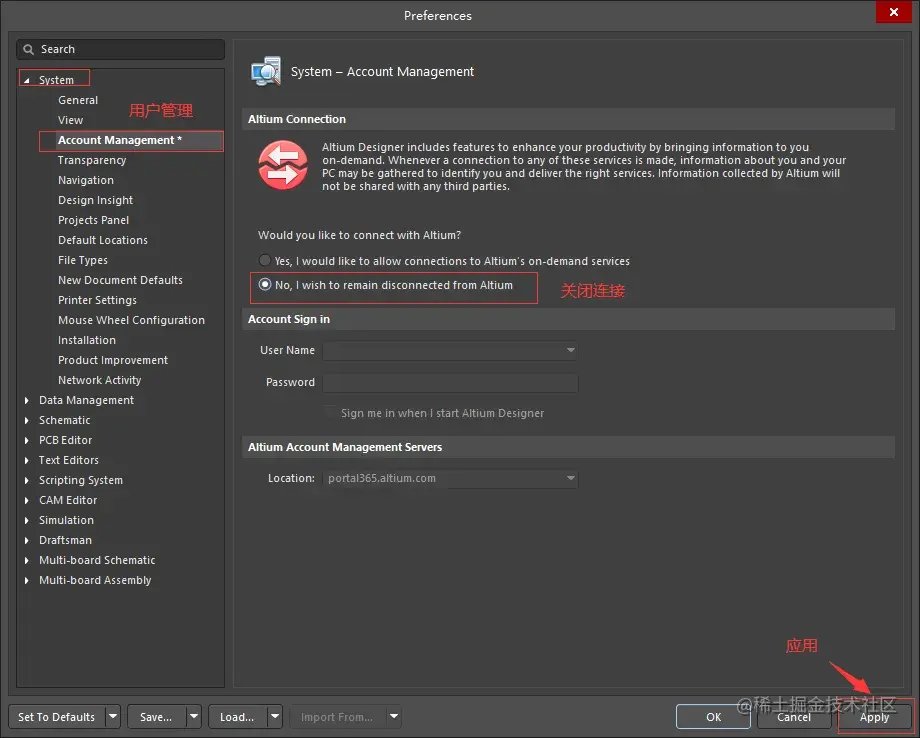The height and width of the screenshot is (738, 920).
Task: Open the server Location dropdown
Action: pos(570,478)
